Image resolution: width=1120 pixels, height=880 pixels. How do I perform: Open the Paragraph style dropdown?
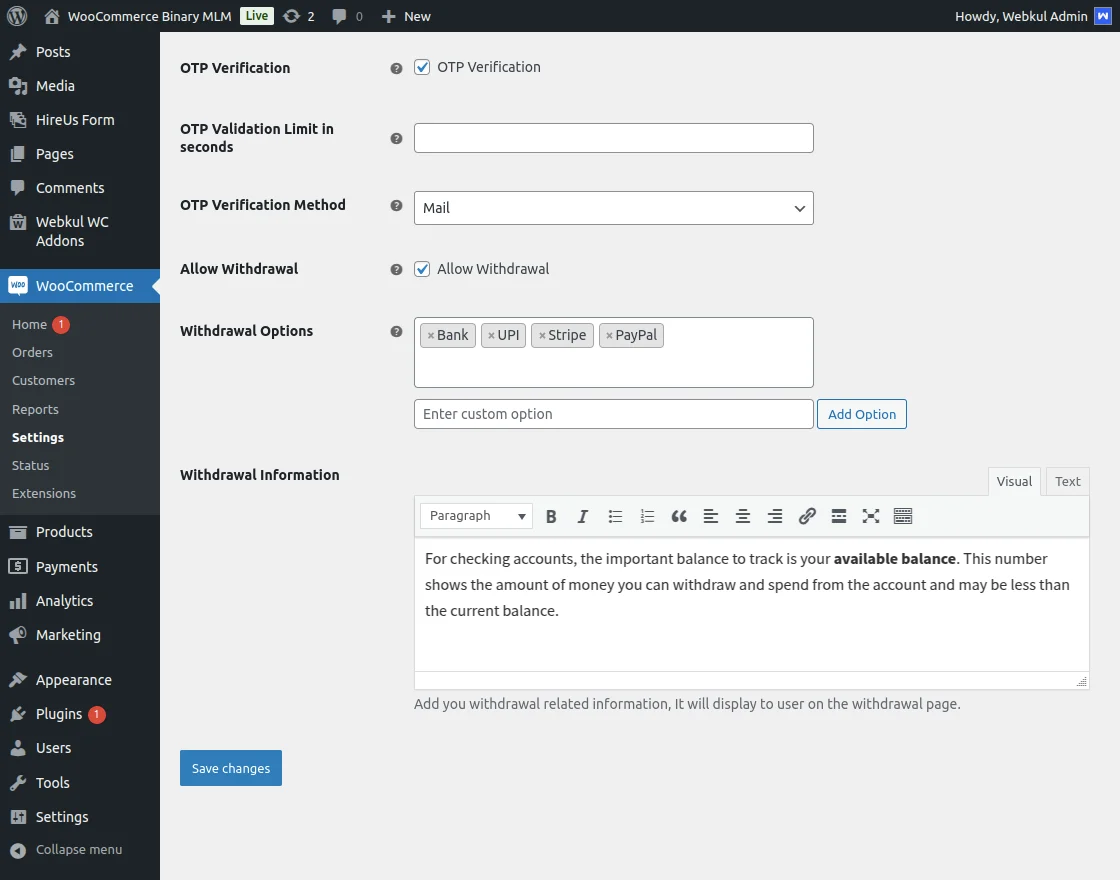[476, 515]
